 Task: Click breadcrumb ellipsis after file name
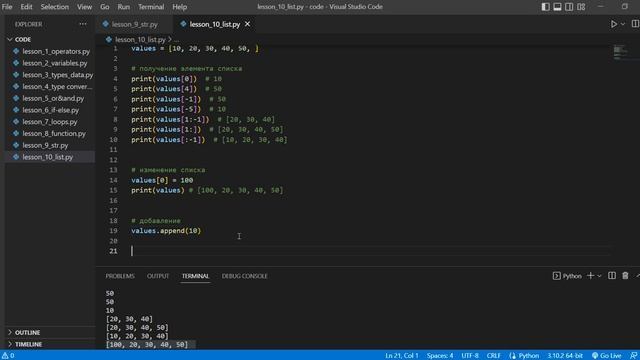click(x=176, y=40)
